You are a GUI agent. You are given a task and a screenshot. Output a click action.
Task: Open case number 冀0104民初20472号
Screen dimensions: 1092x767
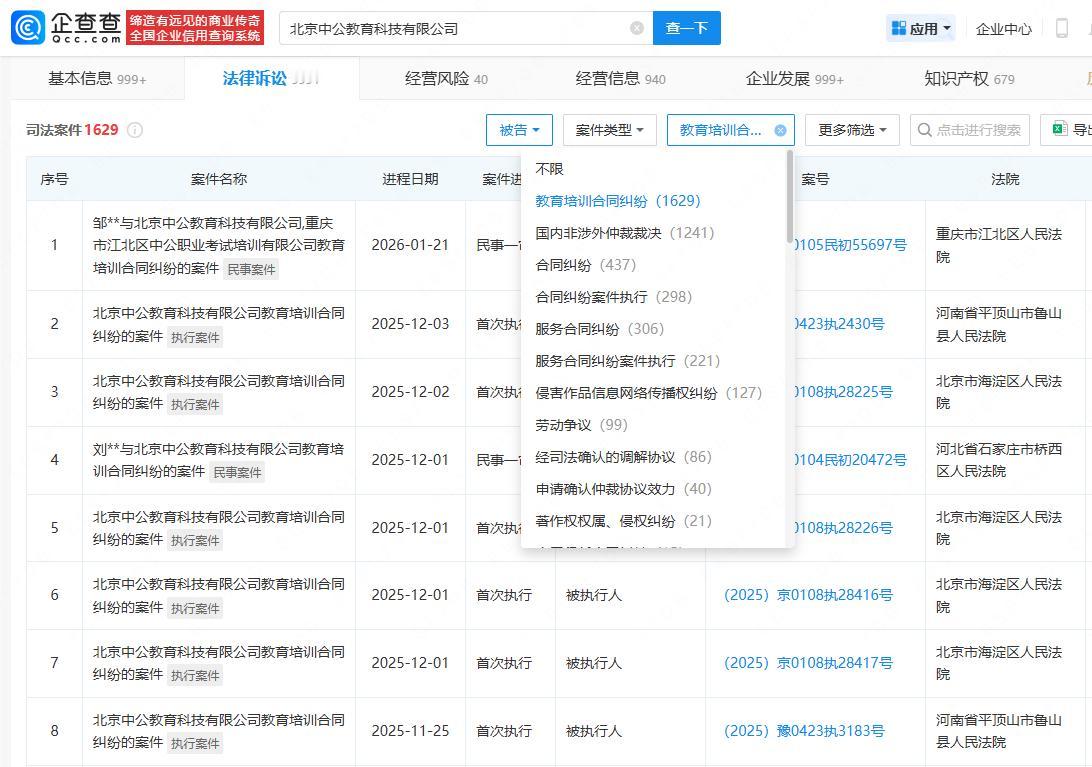click(x=850, y=460)
